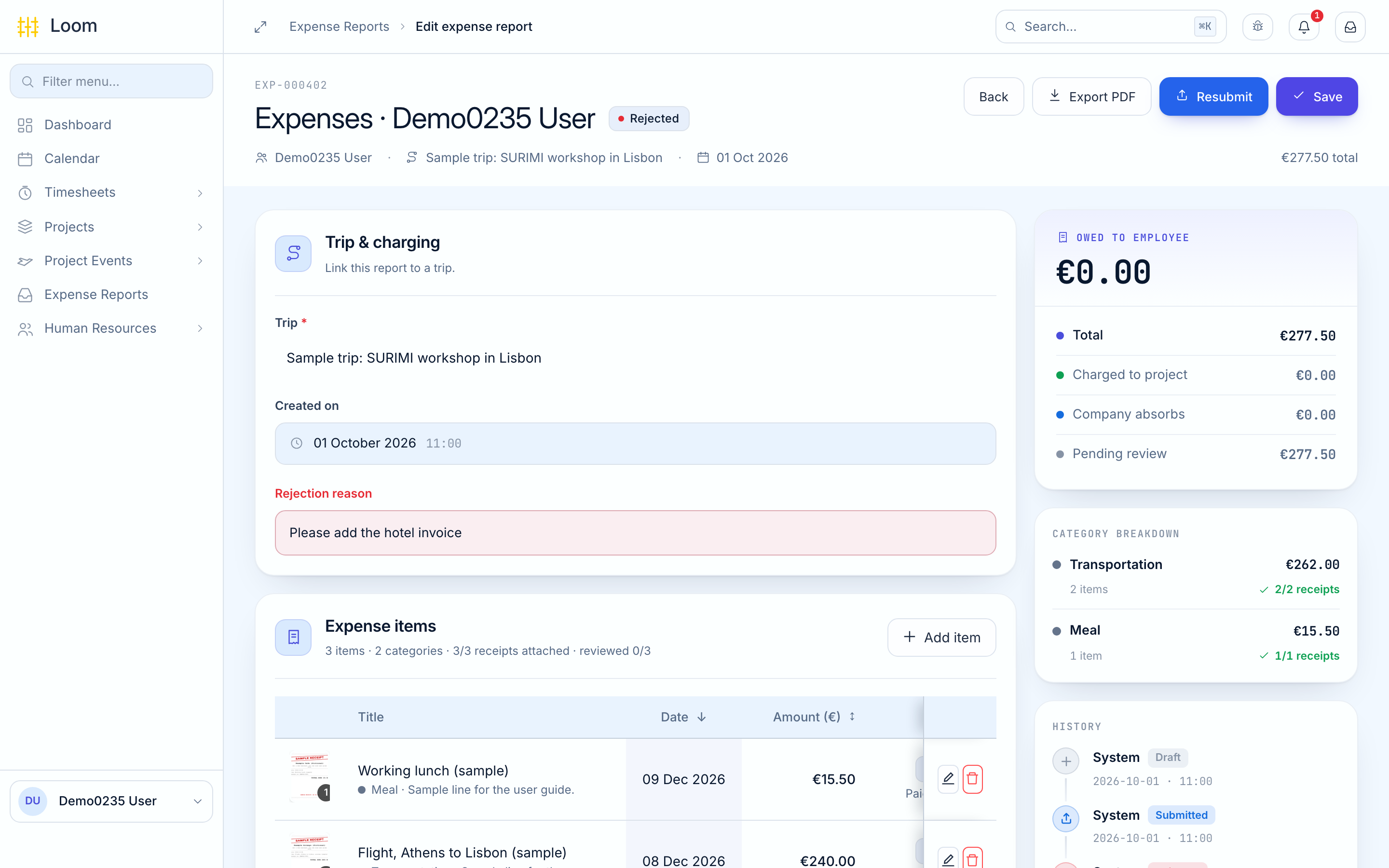Click the Title column header
This screenshot has width=1389, height=868.
[x=371, y=717]
